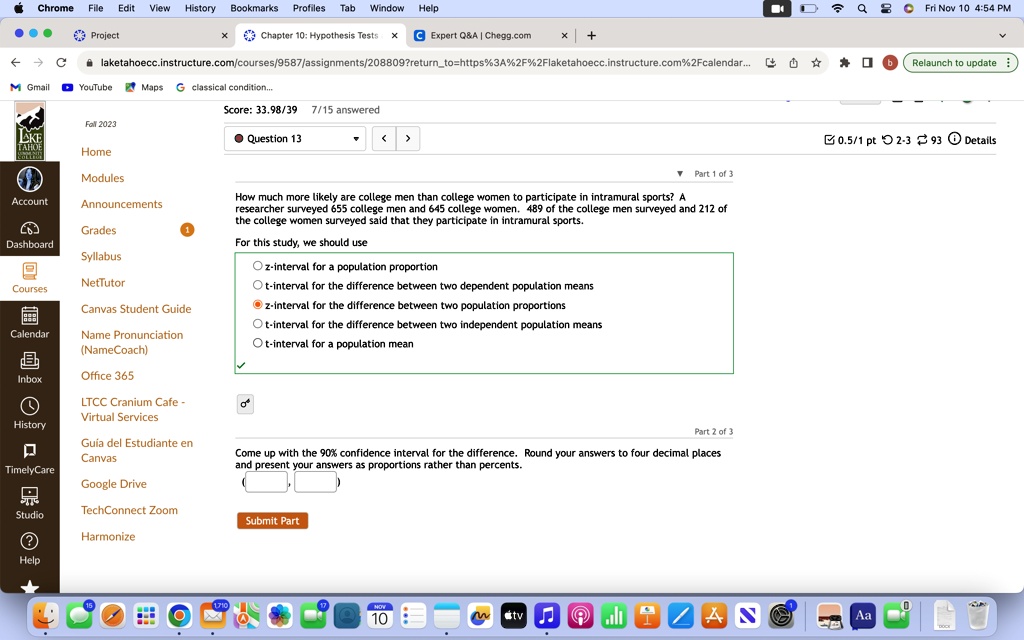Open the sigma math symbol tool

pos(245,404)
